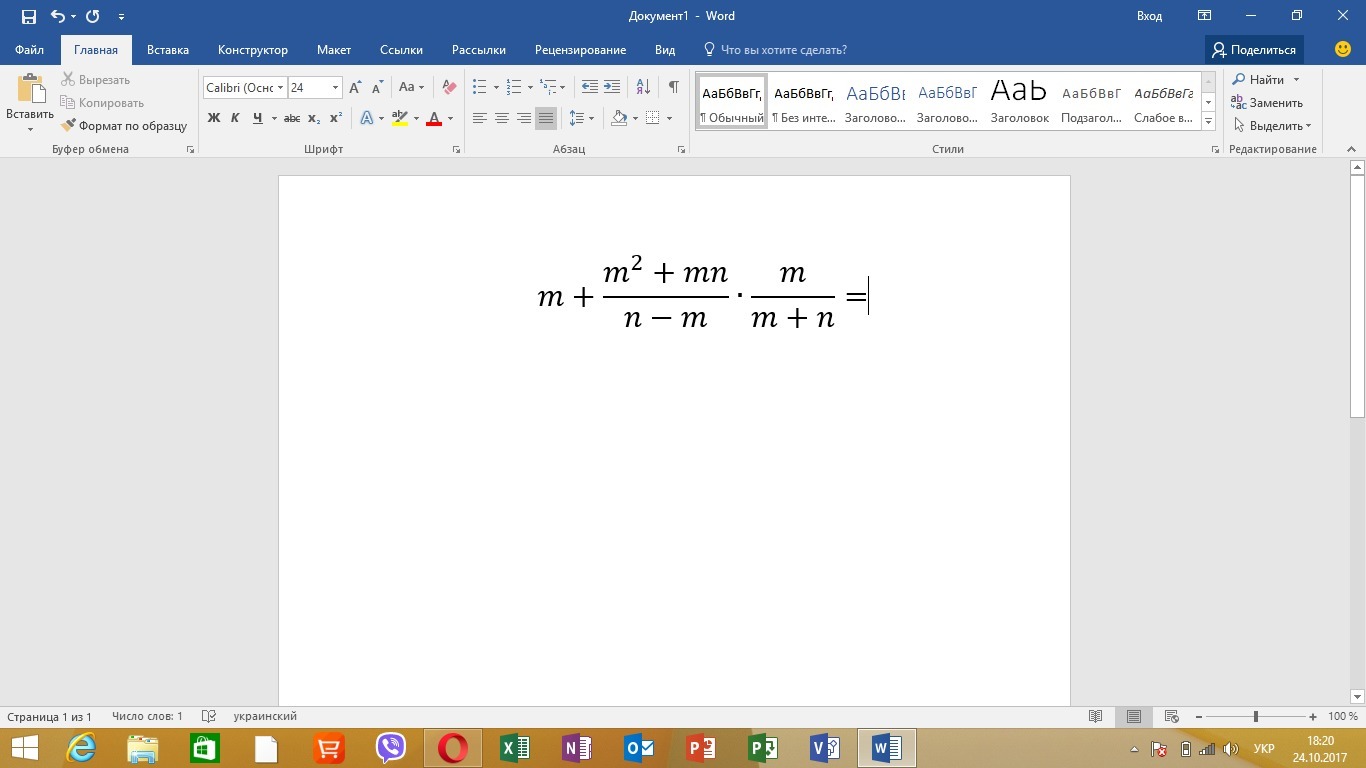Switch to the Рецензирование tab
The width and height of the screenshot is (1366, 768).
(580, 50)
